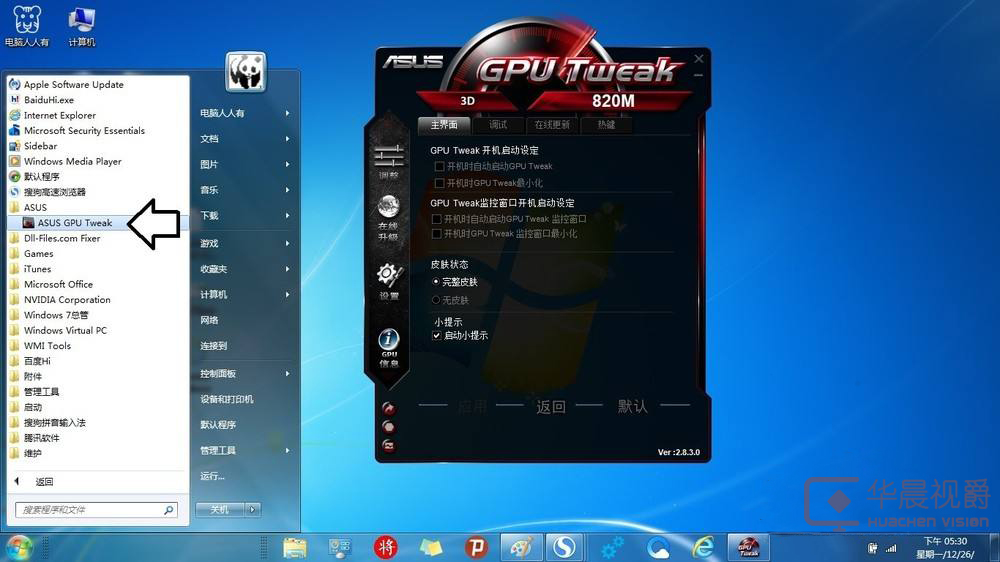Open the Paint palette icon in taskbar

click(522, 547)
